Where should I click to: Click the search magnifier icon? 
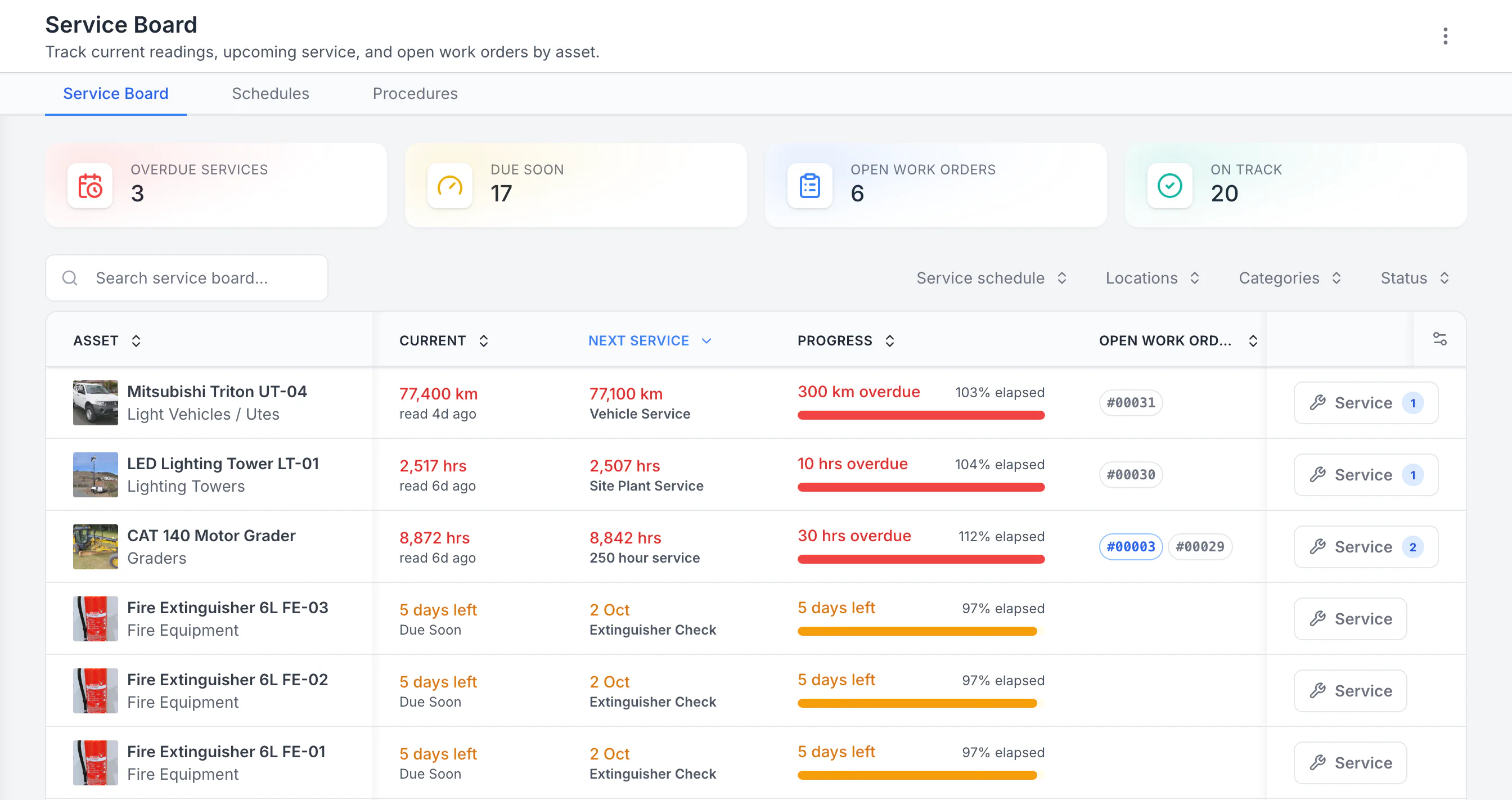70,277
